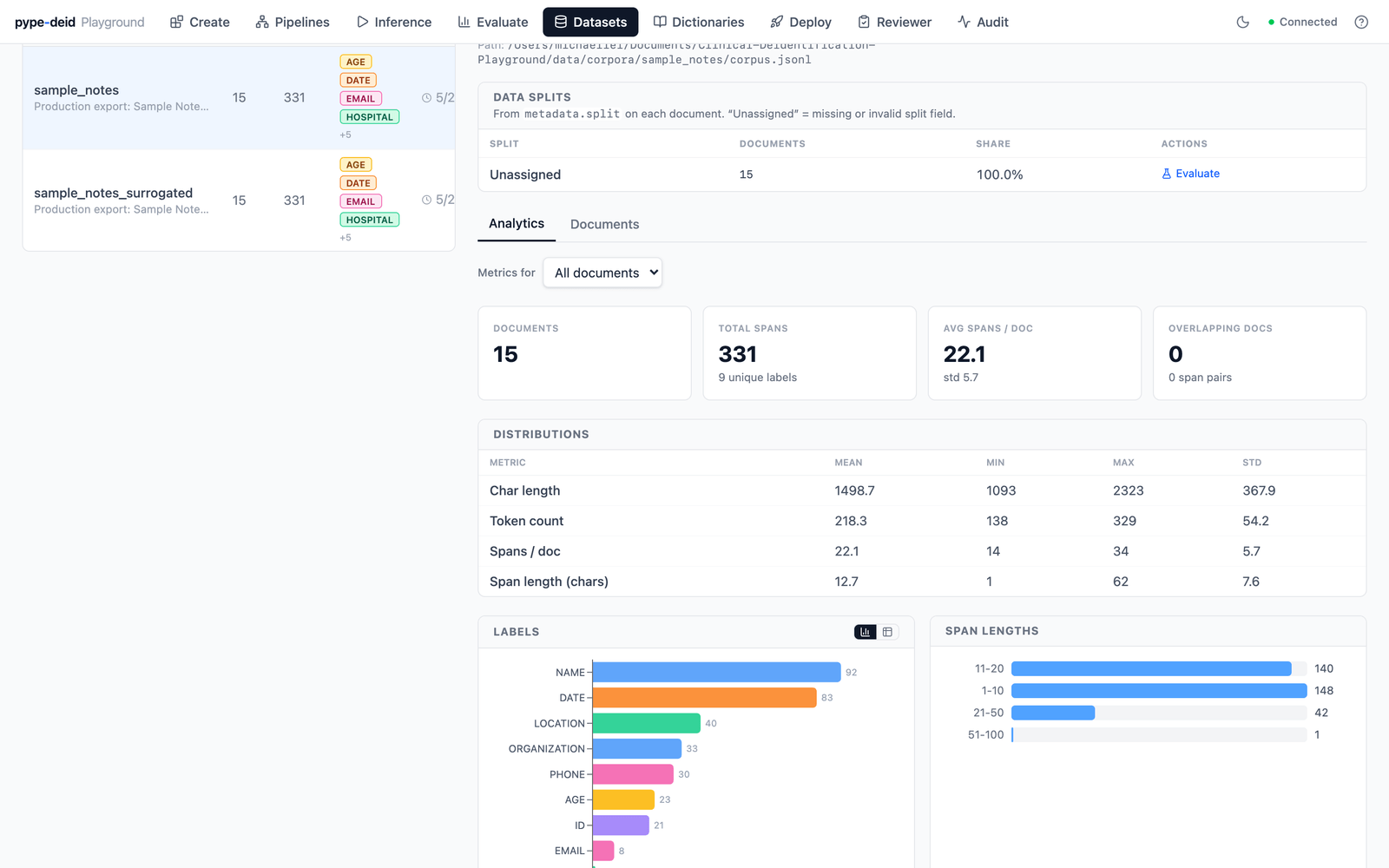
Task: Click the orange DATE bar in Labels chart
Action: tap(704, 698)
